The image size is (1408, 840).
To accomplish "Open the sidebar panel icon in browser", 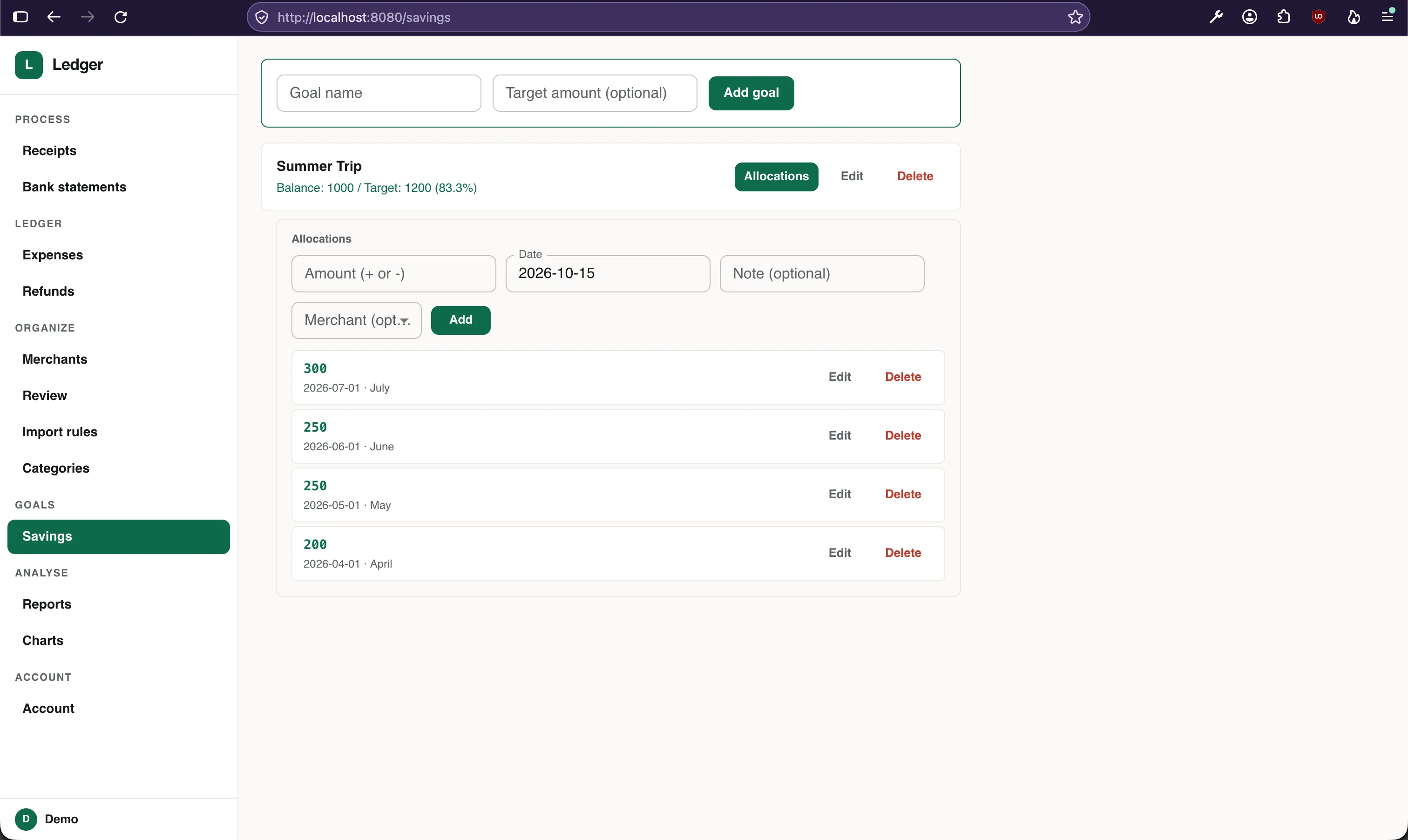I will tap(20, 17).
